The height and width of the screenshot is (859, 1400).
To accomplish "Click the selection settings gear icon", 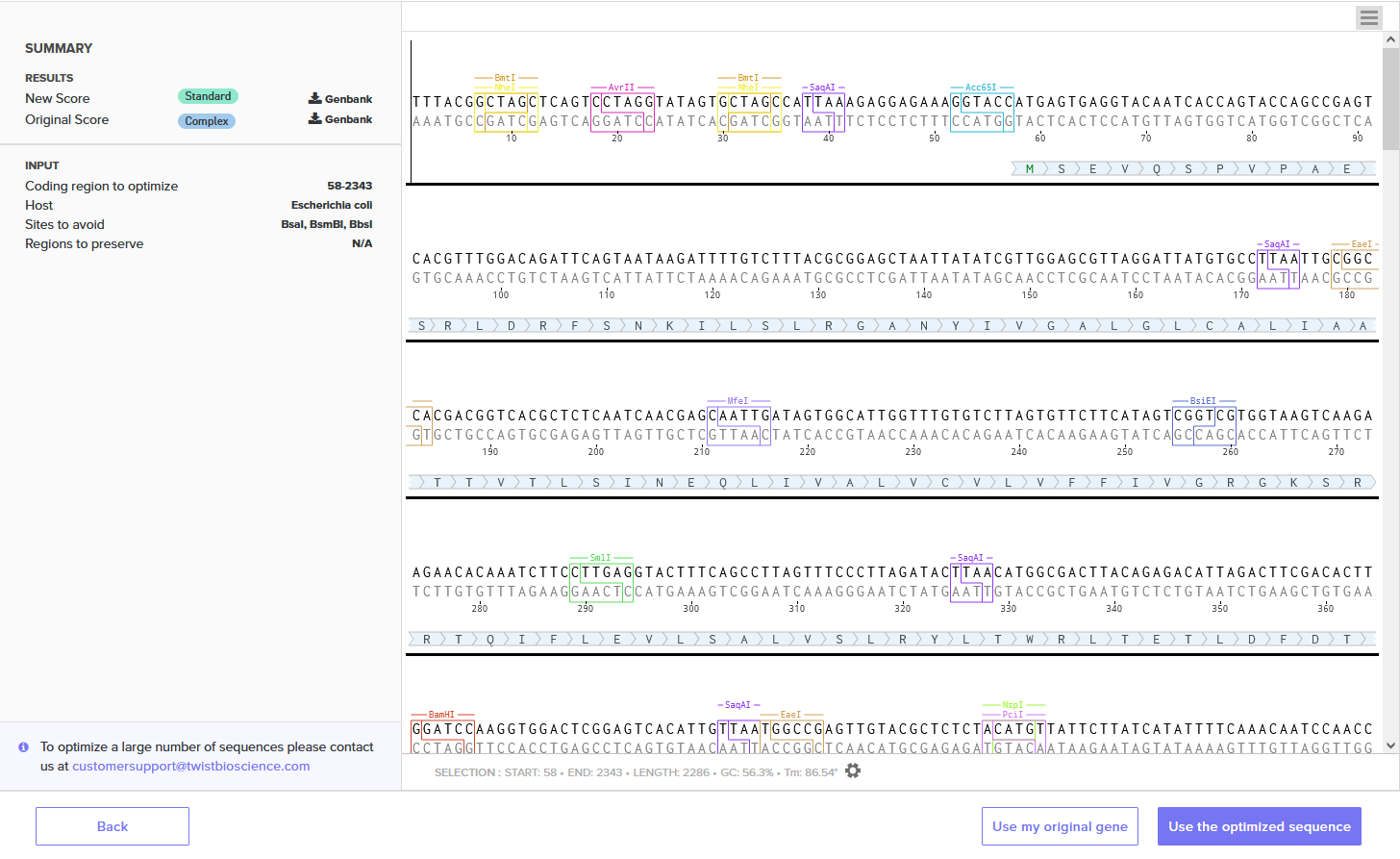I will coord(853,771).
